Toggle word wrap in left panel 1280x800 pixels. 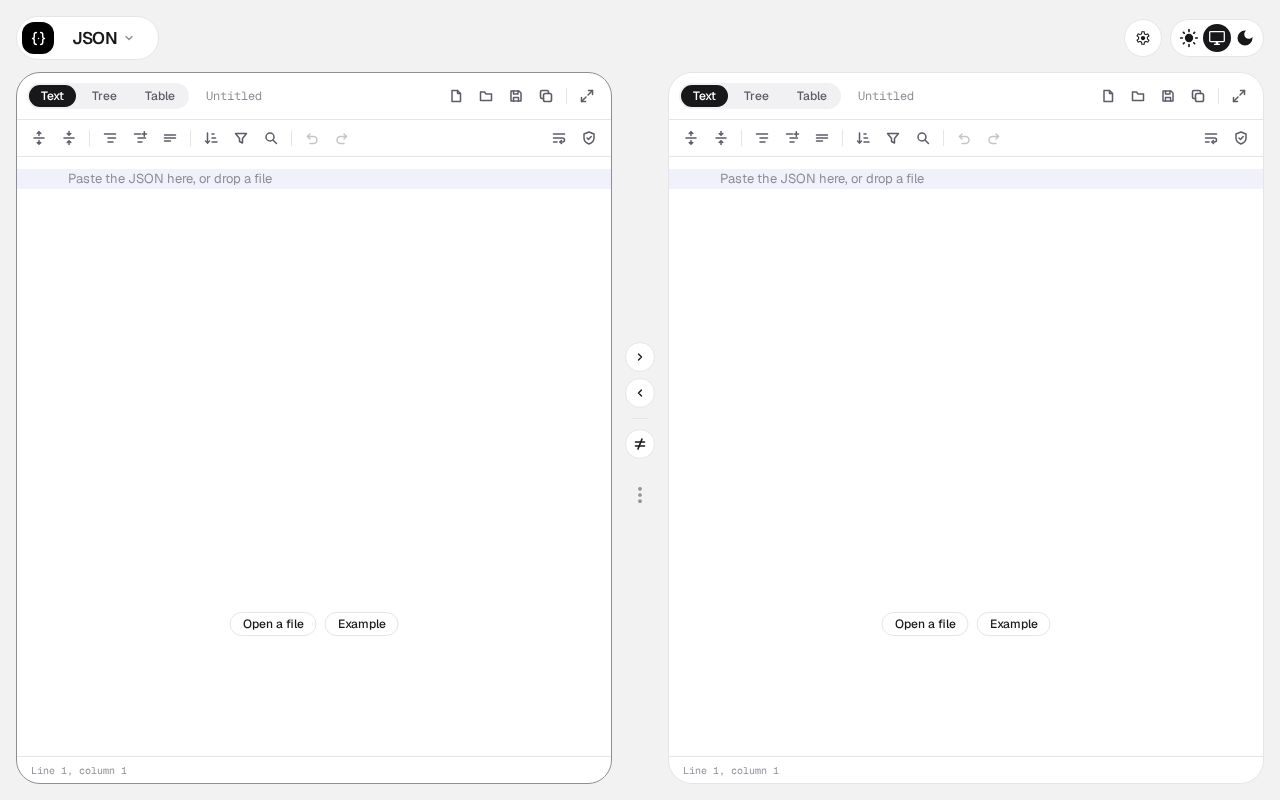point(559,138)
